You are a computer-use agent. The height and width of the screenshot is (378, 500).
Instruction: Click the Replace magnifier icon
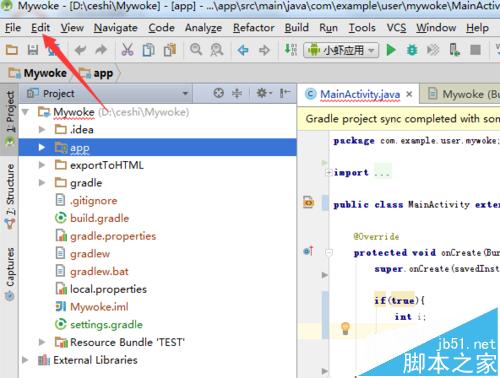(217, 50)
